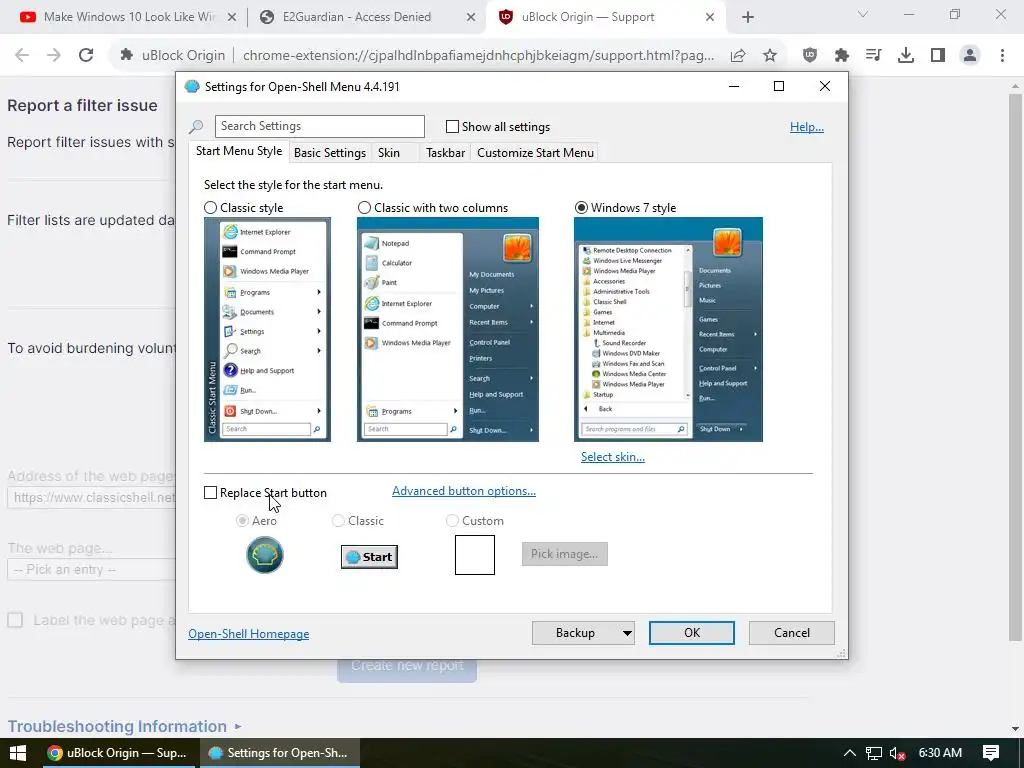Open the uBlock Origin shield toolbar icon
Image resolution: width=1024 pixels, height=768 pixels.
pos(810,56)
